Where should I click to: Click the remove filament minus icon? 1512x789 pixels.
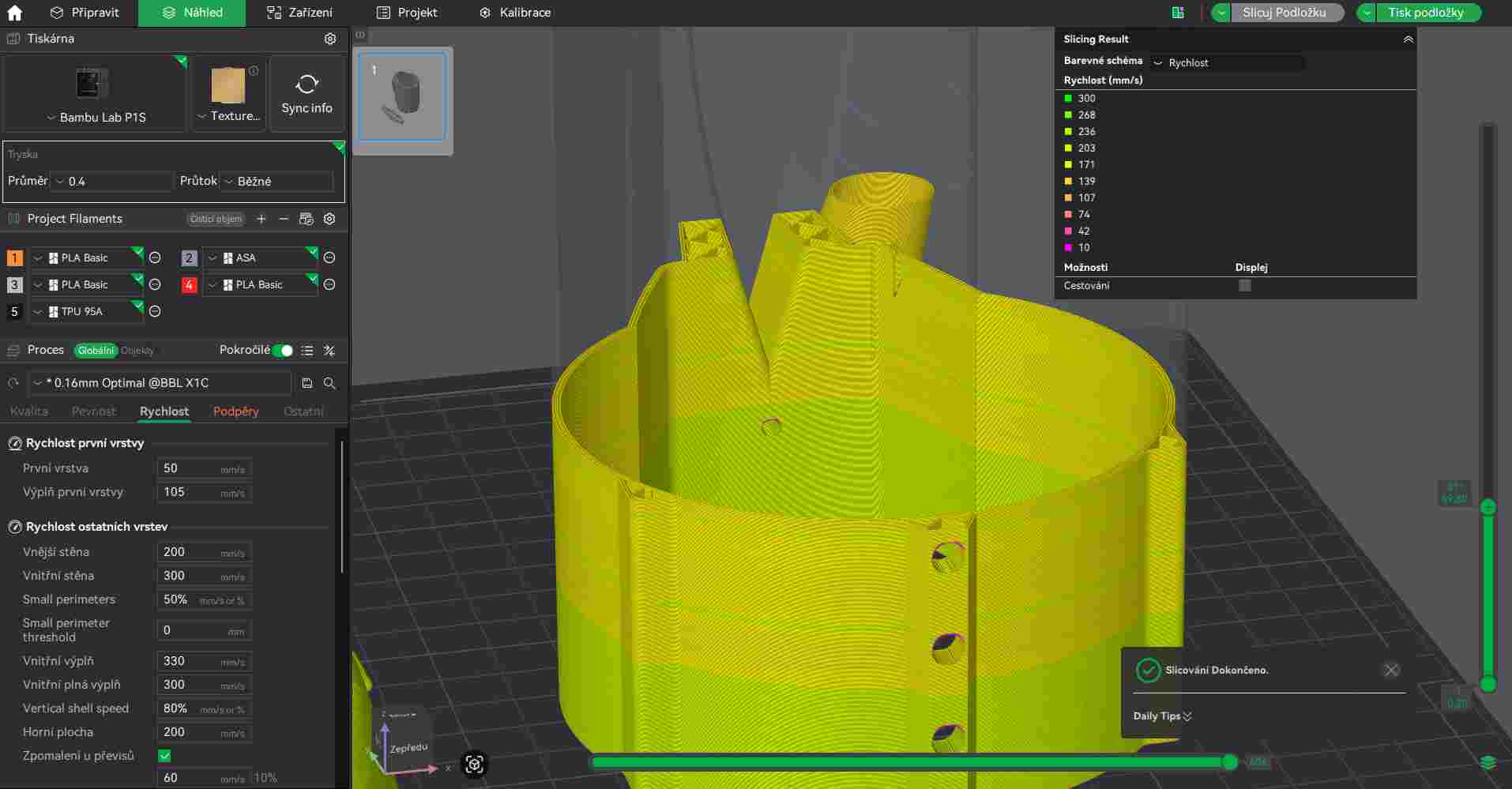pyautogui.click(x=284, y=219)
